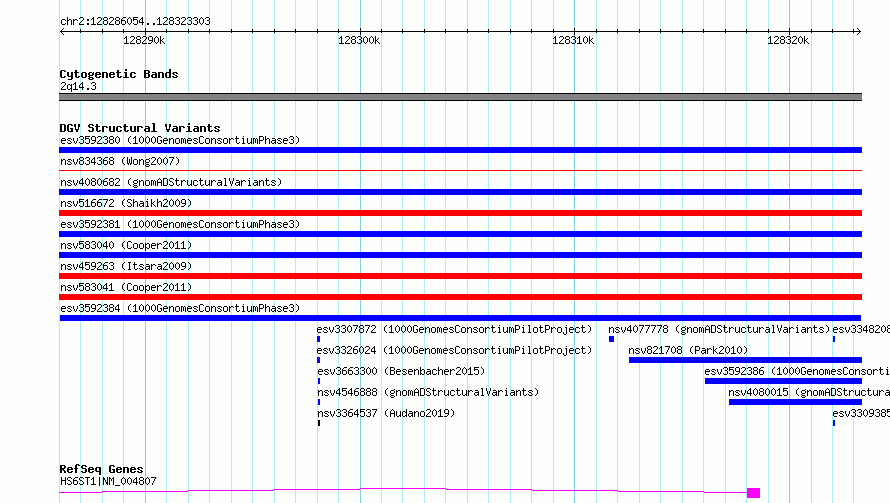Open nsv3364537 (Audano2019) label
This screenshot has height=503, width=890.
coord(386,413)
